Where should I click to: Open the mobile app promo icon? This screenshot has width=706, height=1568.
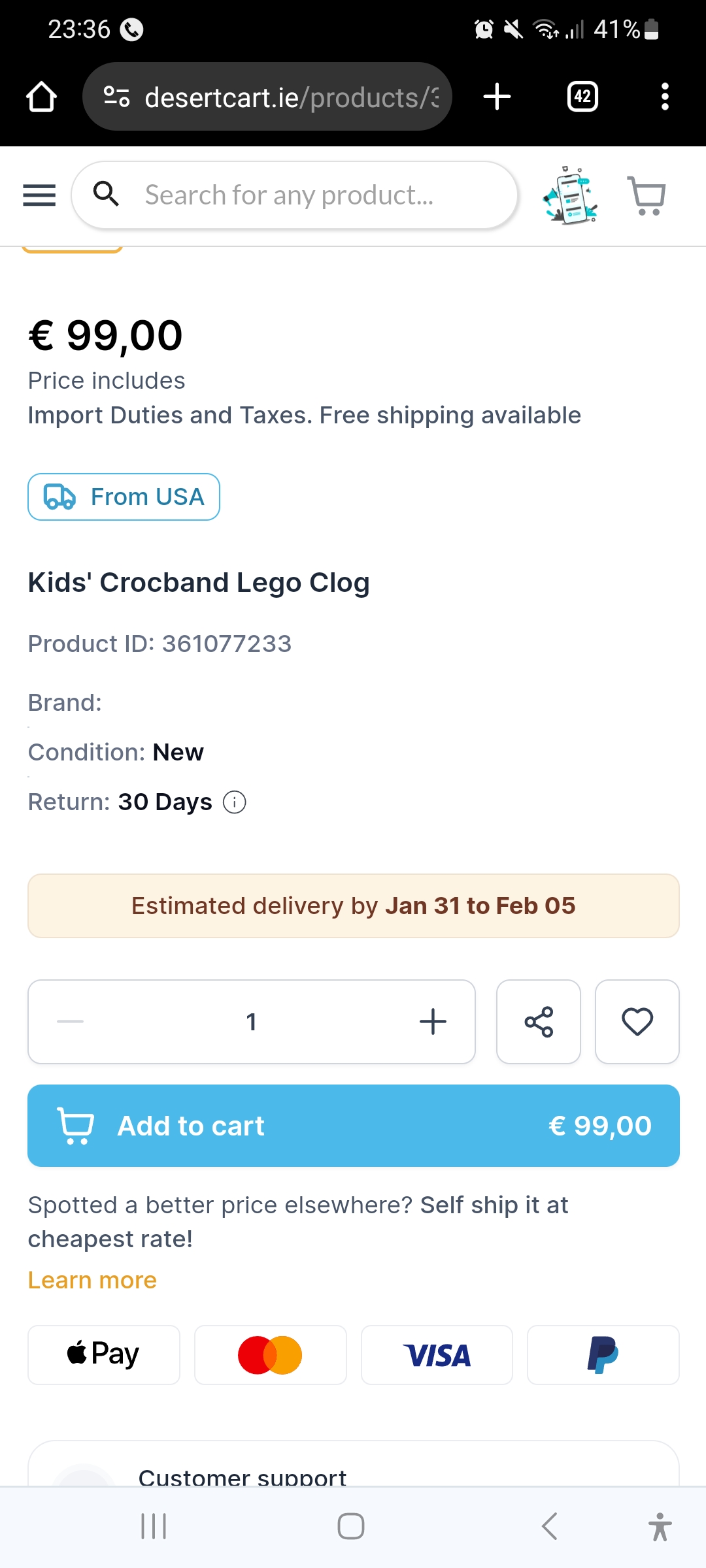570,195
